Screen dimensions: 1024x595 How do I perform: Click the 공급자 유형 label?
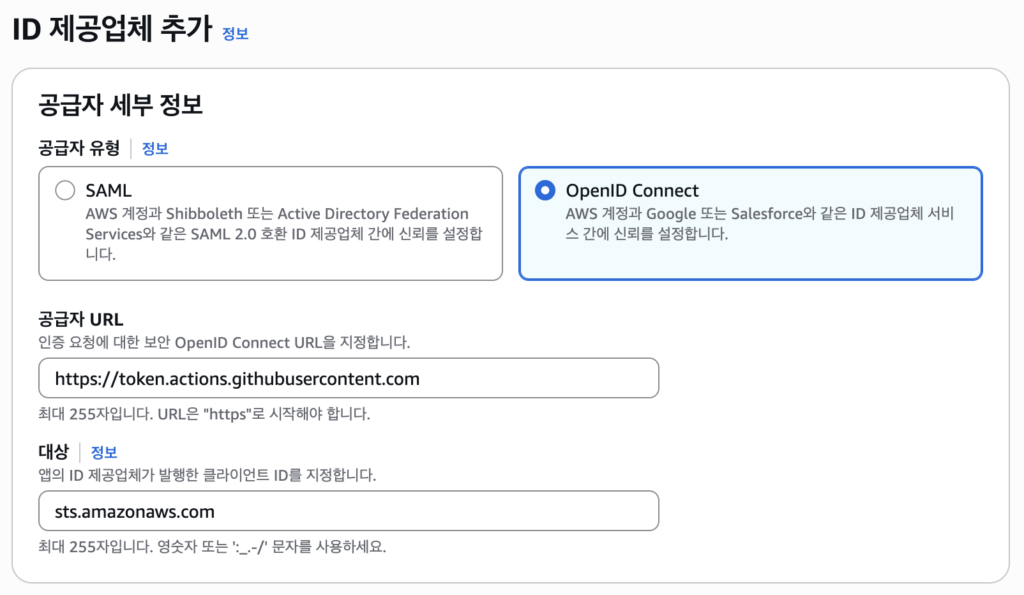click(x=79, y=148)
